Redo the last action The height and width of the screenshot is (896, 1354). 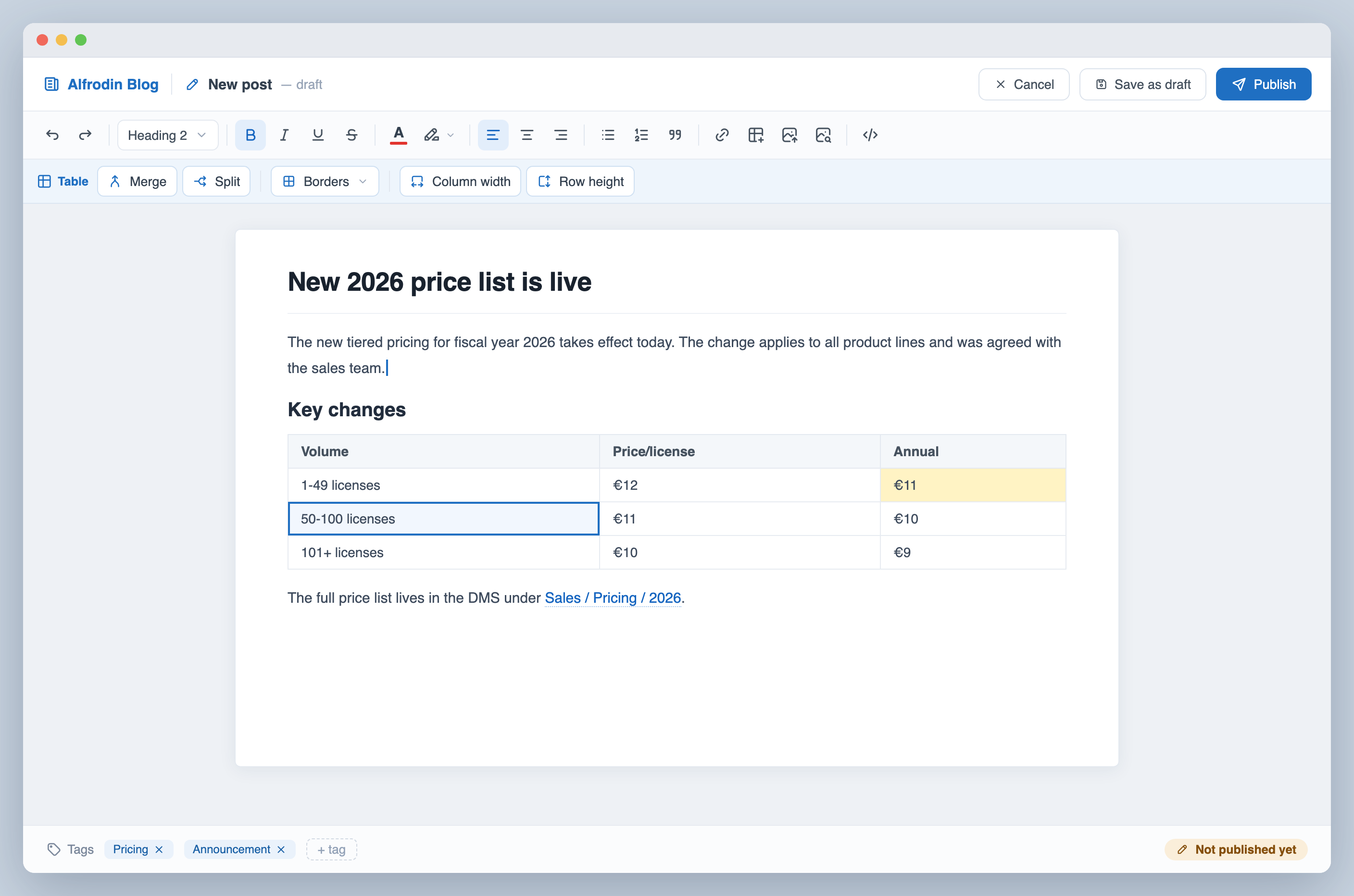click(85, 135)
